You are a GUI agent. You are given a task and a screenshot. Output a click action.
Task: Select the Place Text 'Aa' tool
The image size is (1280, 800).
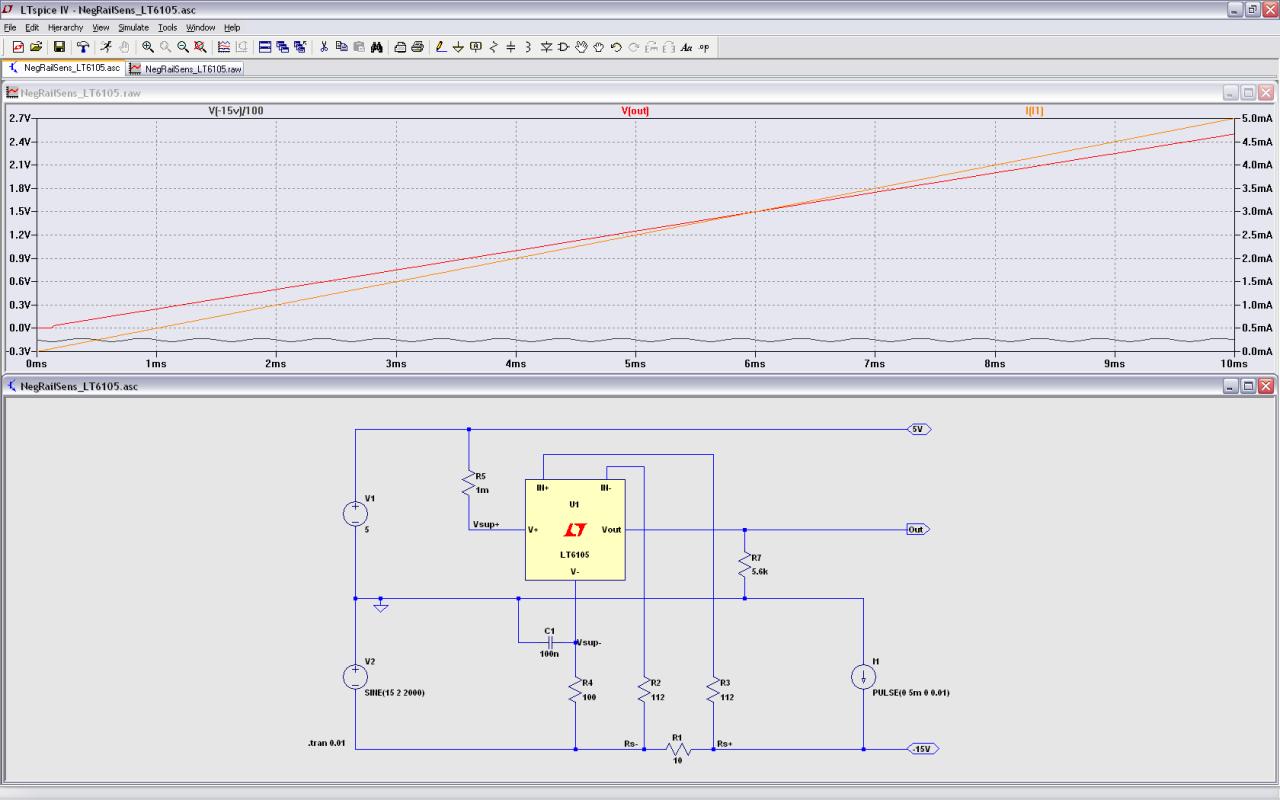pos(686,47)
